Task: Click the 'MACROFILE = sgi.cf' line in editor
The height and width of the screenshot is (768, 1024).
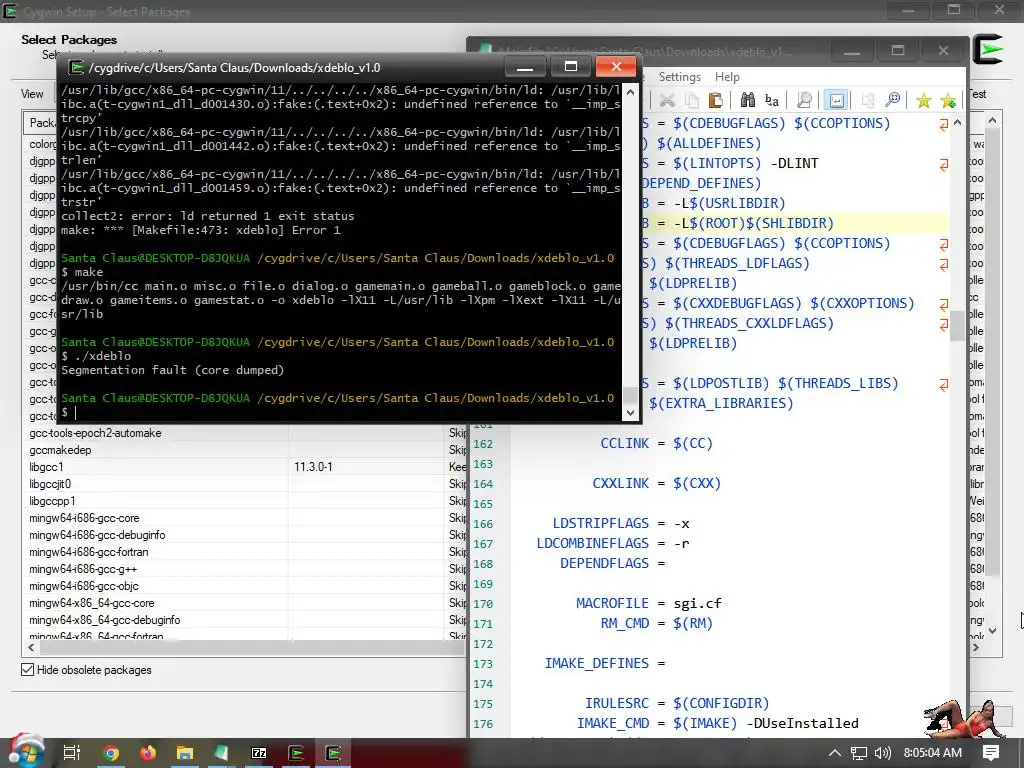Action: (x=648, y=603)
